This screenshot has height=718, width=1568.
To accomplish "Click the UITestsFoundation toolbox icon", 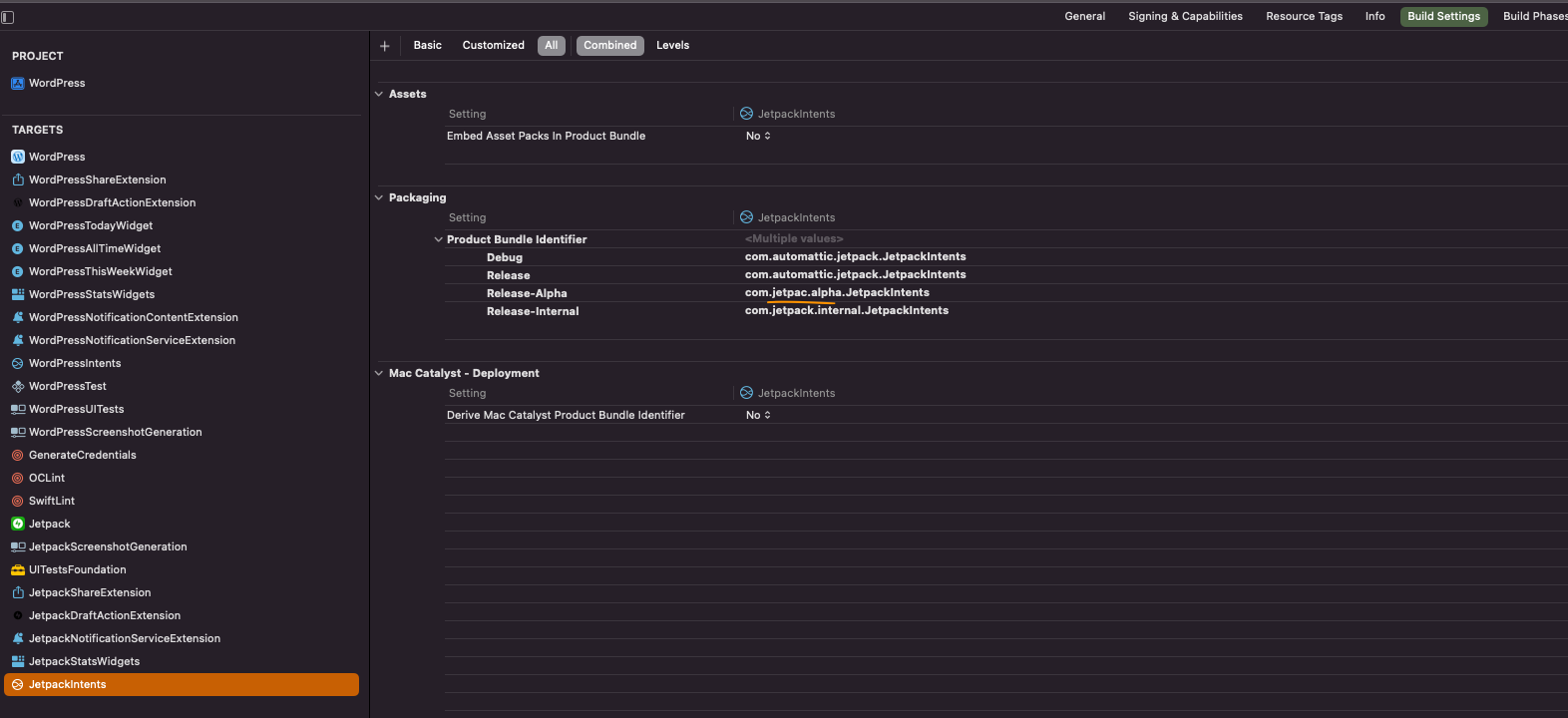I will click(18, 569).
